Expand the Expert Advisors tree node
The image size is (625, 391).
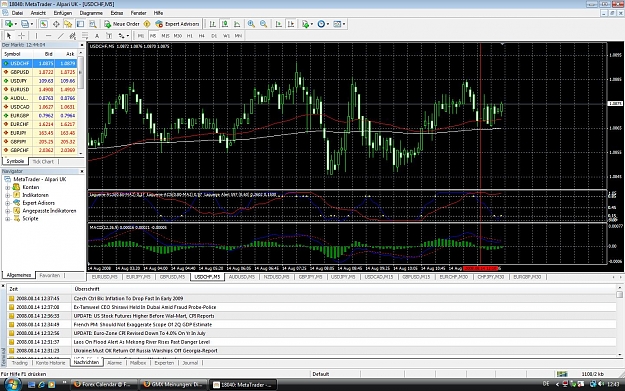(x=7, y=203)
